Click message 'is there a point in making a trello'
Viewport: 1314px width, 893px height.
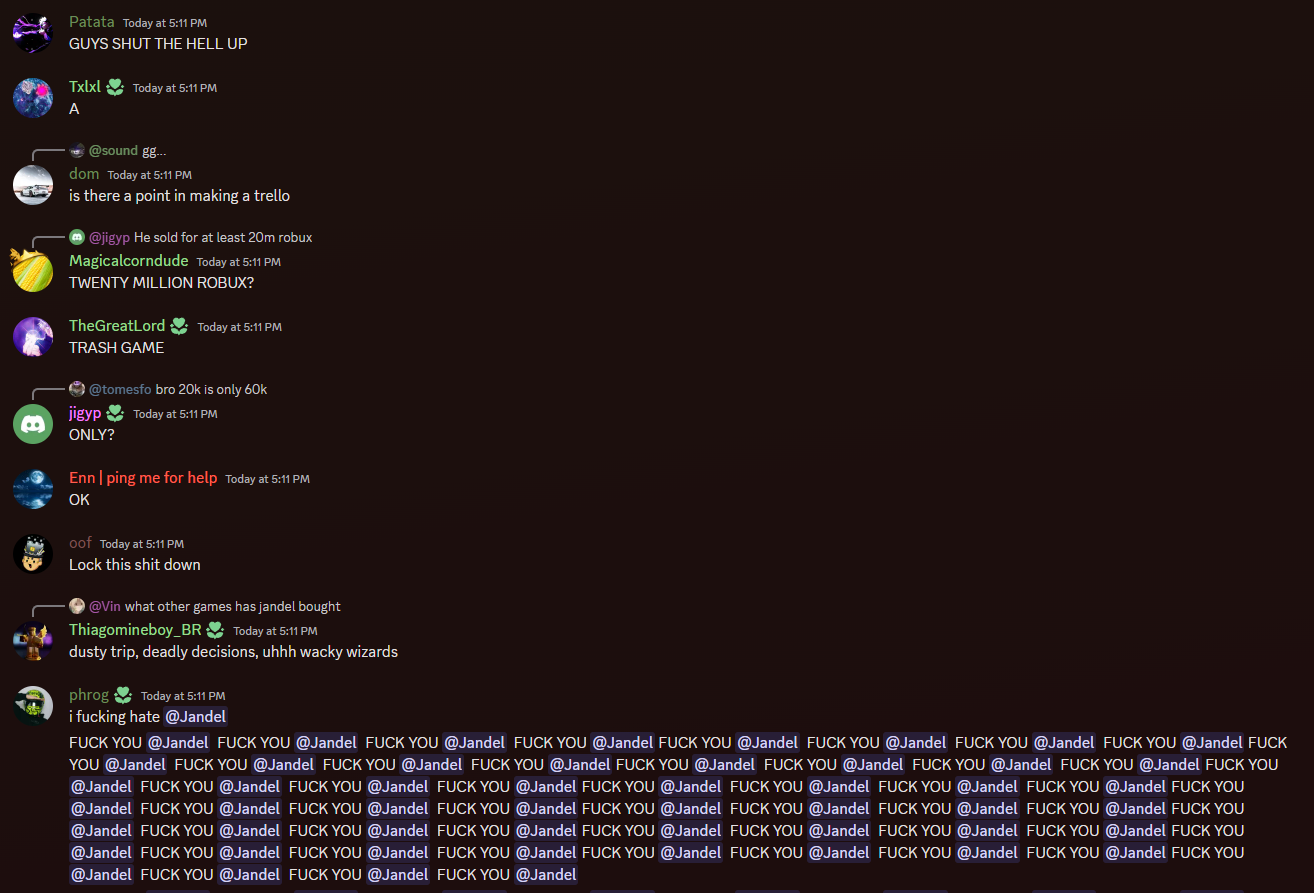(x=179, y=196)
